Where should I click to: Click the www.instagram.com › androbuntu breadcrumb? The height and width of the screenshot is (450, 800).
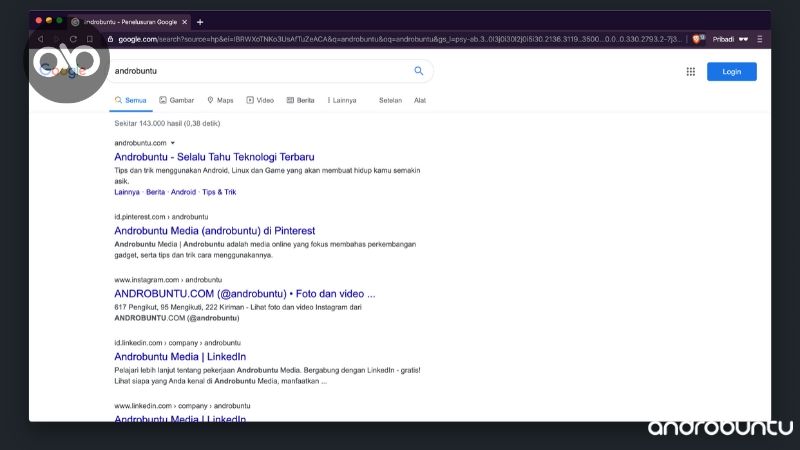click(x=168, y=280)
